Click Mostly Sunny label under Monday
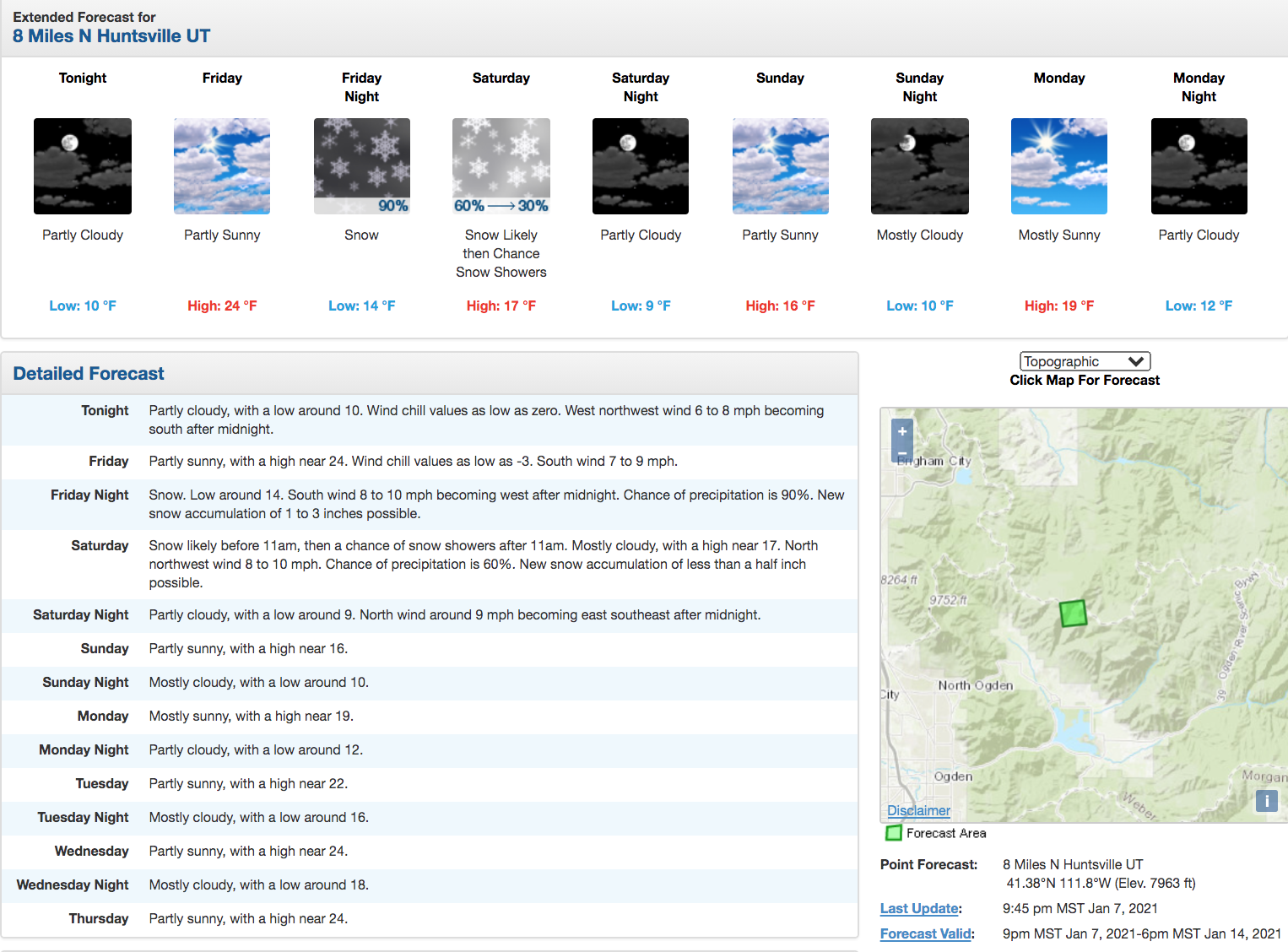The height and width of the screenshot is (952, 1288). point(1059,235)
